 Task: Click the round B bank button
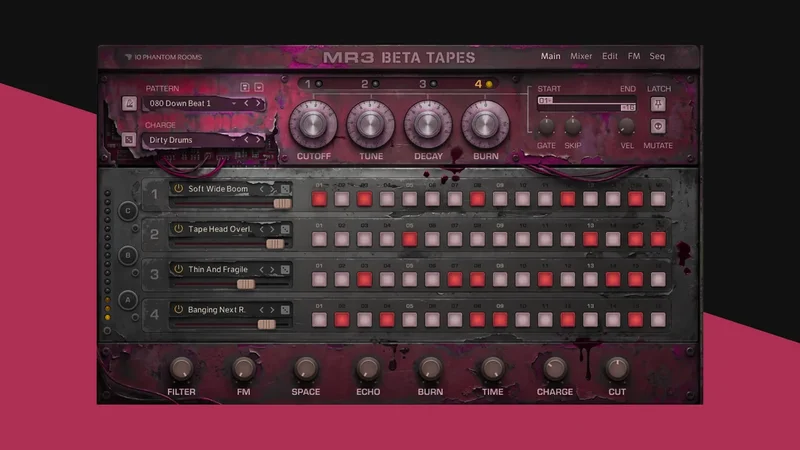coord(128,255)
